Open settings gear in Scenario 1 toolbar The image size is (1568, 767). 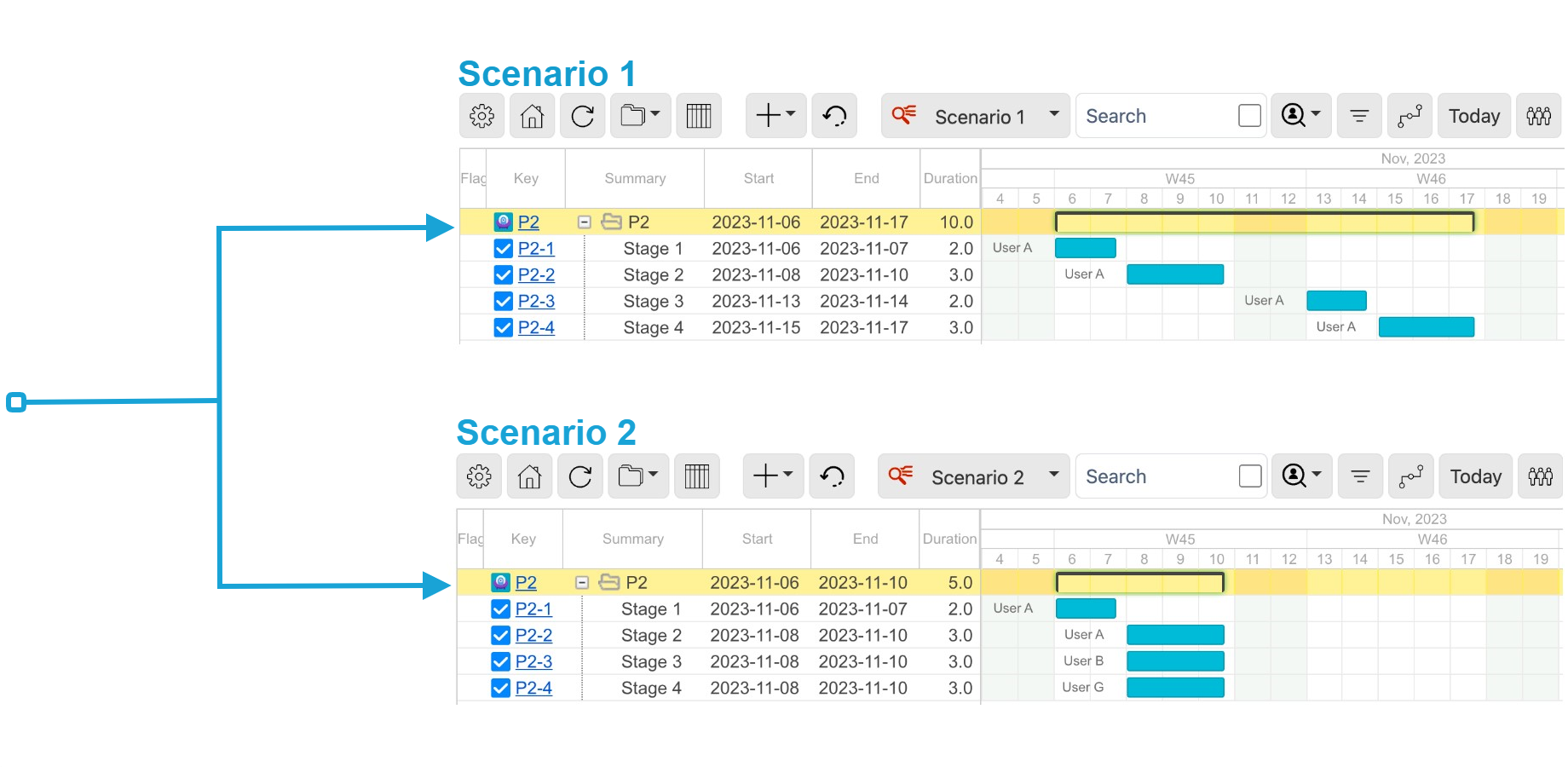(x=481, y=116)
